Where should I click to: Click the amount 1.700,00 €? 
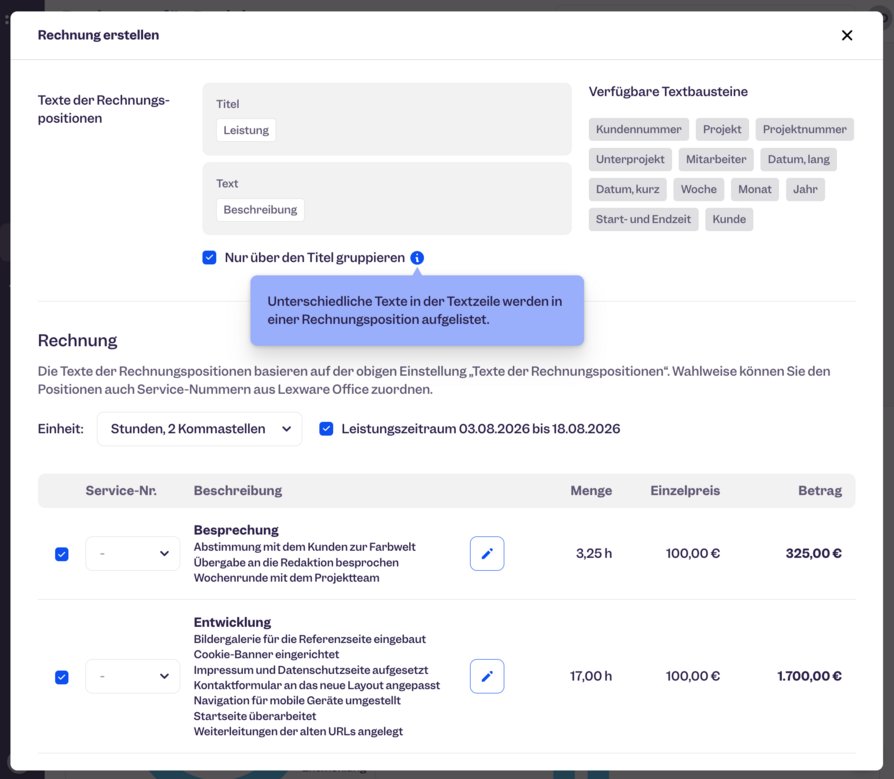click(x=810, y=676)
